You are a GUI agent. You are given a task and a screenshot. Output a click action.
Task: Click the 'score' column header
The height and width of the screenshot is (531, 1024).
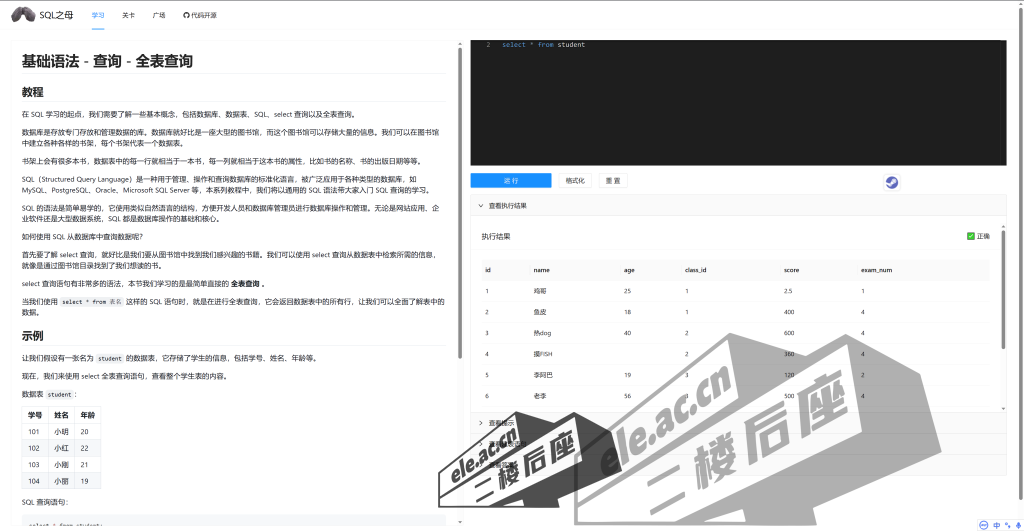791,270
